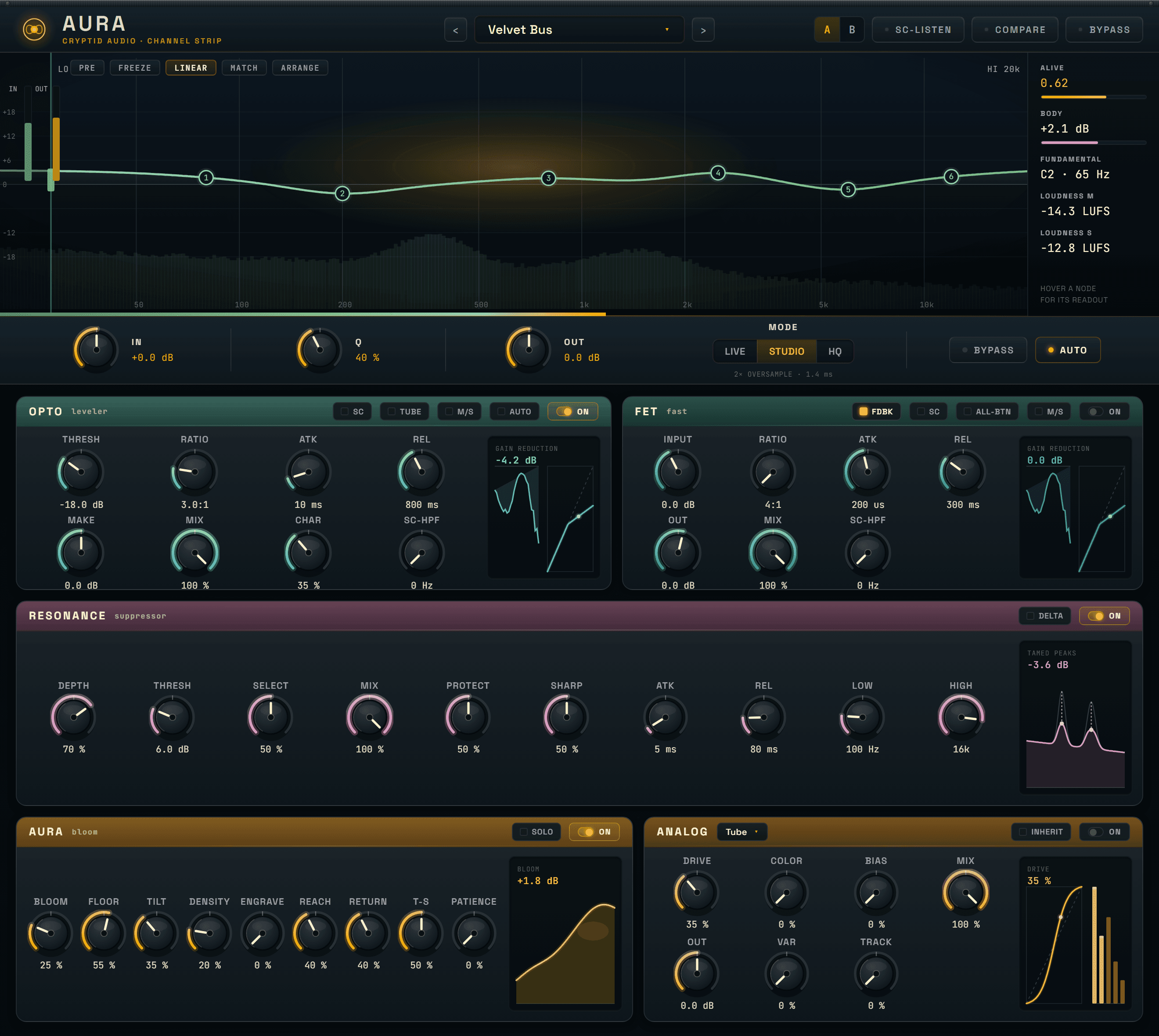The width and height of the screenshot is (1159, 1036).
Task: Select EQ node 3 on curve
Action: 548,178
